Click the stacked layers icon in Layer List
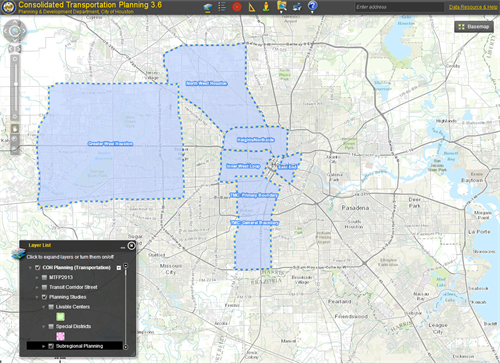This screenshot has width=500, height=363. (x=18, y=253)
